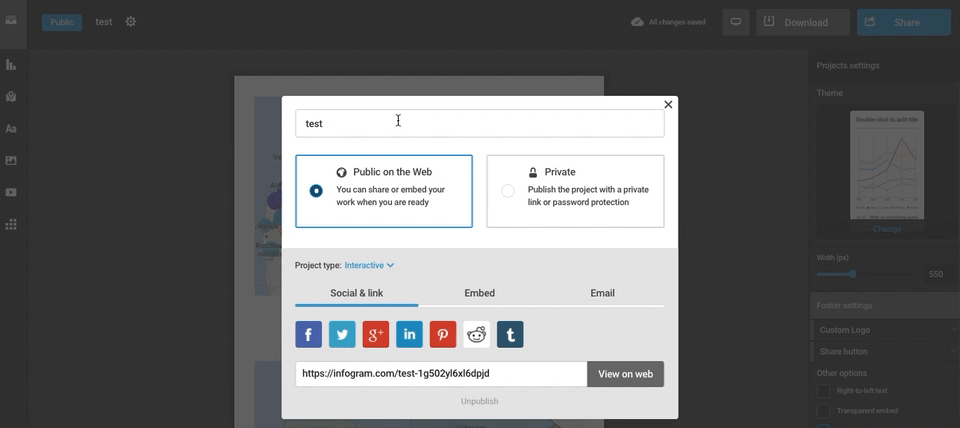Image resolution: width=960 pixels, height=428 pixels.
Task: Expand the Project type Interactive dropdown
Action: (369, 265)
